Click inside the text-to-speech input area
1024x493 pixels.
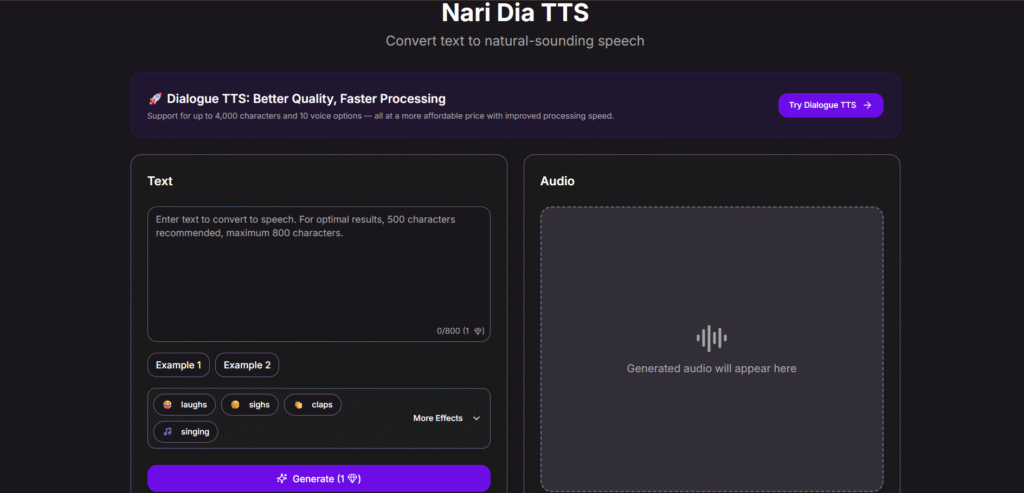tap(319, 274)
